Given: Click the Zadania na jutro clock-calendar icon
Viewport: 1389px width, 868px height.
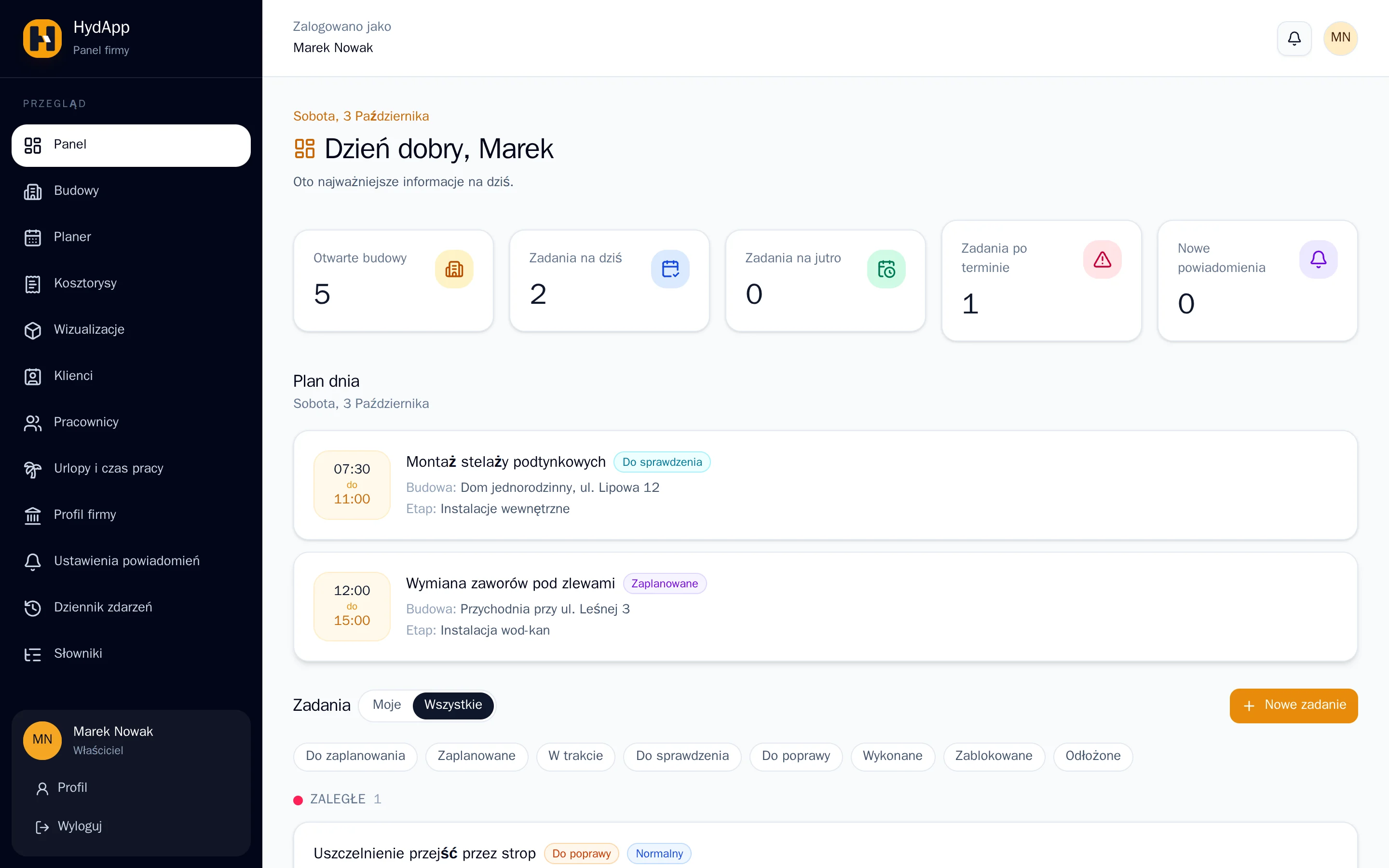Looking at the screenshot, I should [886, 269].
